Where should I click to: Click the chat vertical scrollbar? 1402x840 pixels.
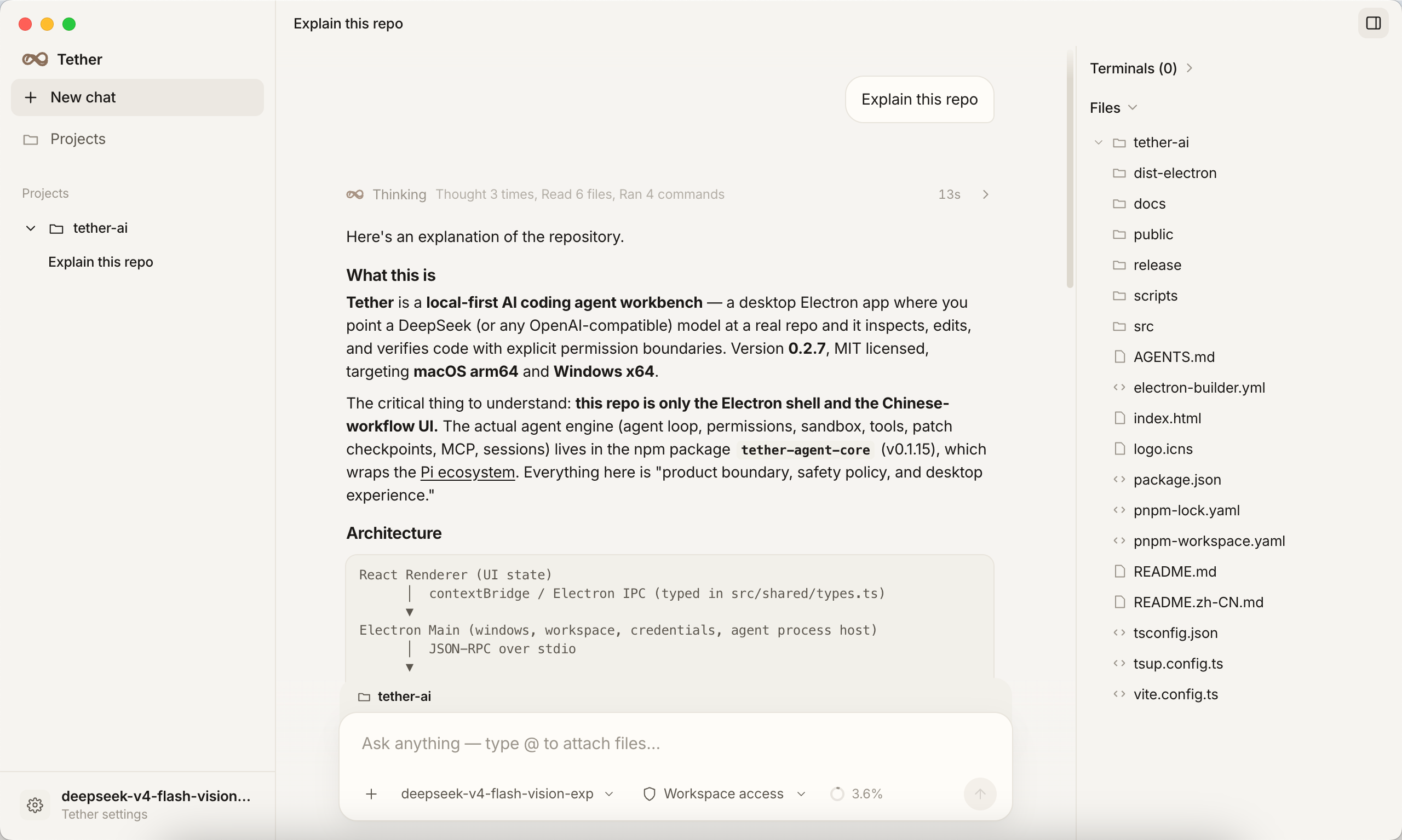[1070, 170]
